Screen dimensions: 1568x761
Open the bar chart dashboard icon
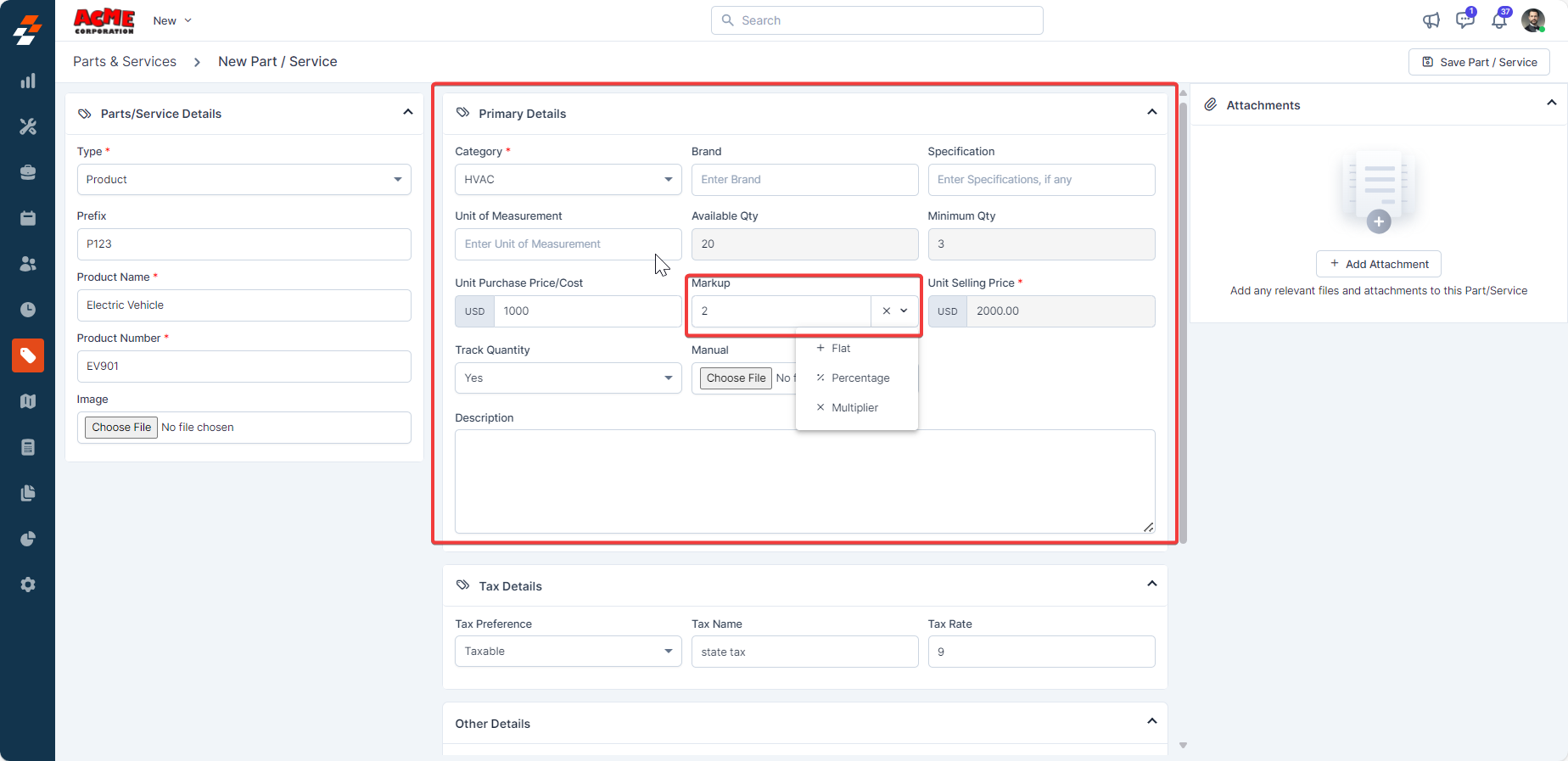pyautogui.click(x=28, y=81)
